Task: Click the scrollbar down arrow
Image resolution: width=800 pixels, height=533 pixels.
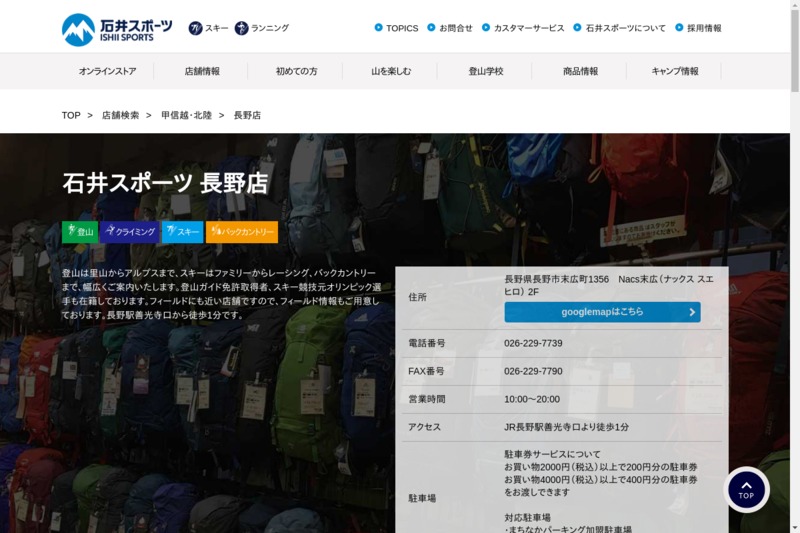Action: pos(795,528)
